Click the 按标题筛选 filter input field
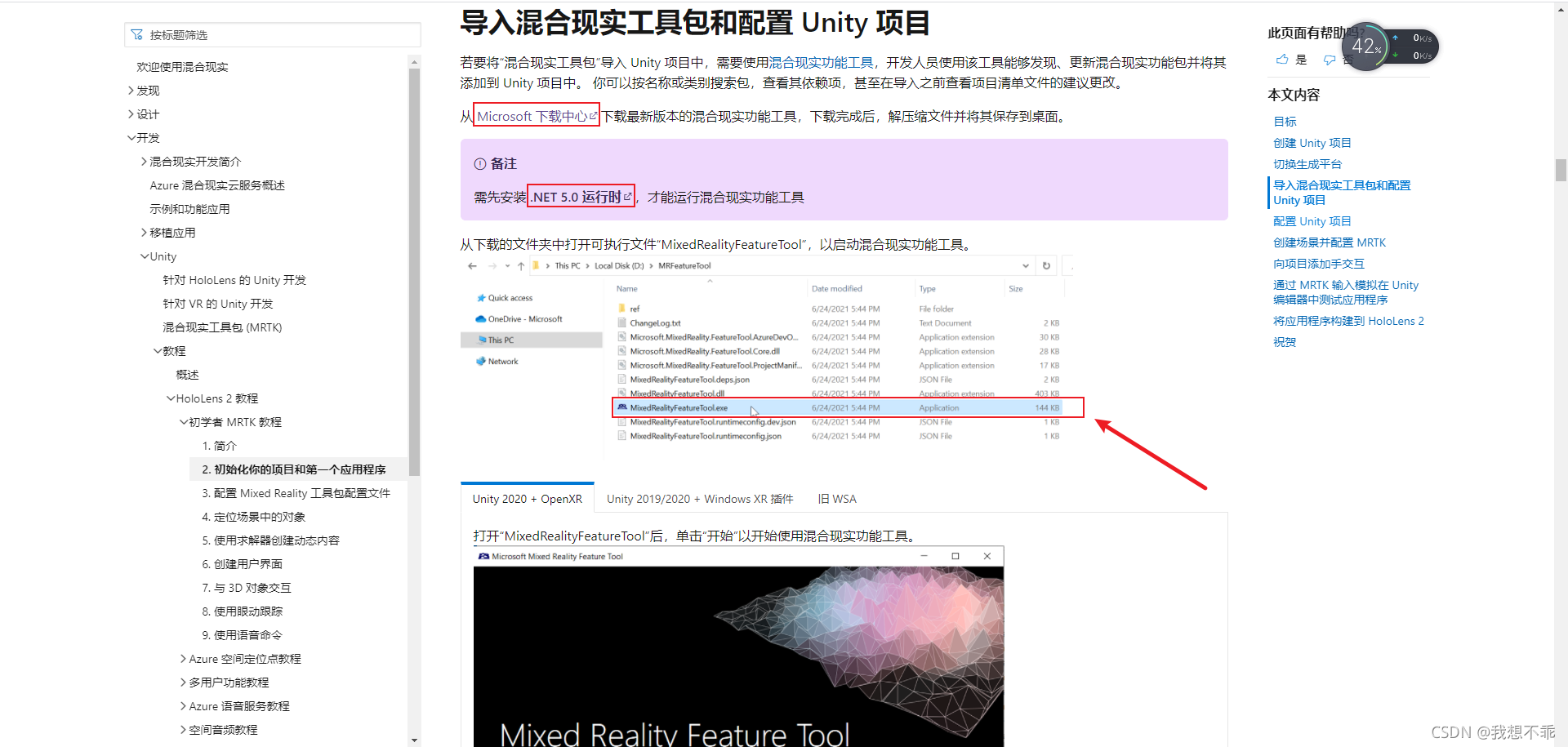The image size is (1568, 747). tap(278, 35)
